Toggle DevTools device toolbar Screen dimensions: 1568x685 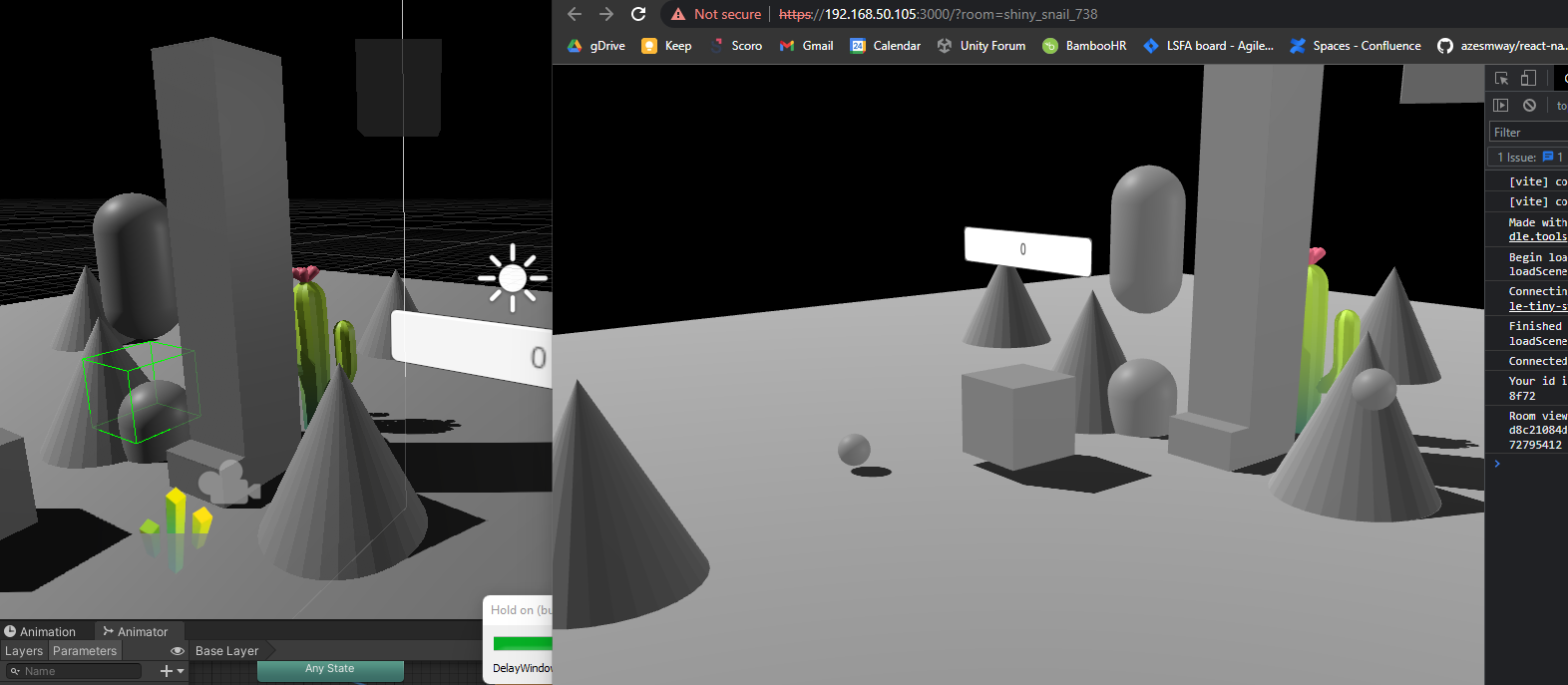click(x=1528, y=78)
